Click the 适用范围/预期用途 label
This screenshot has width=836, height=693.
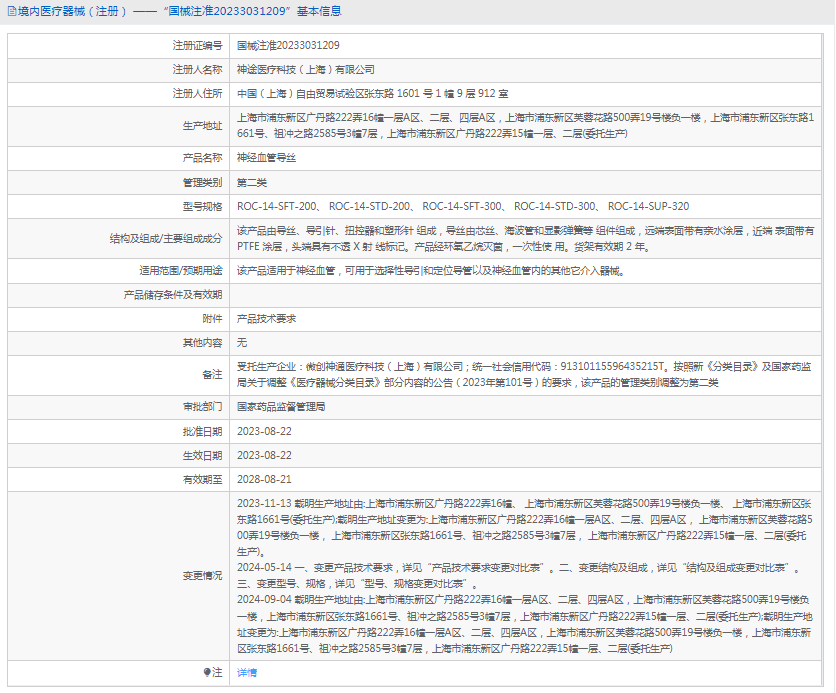(181, 271)
